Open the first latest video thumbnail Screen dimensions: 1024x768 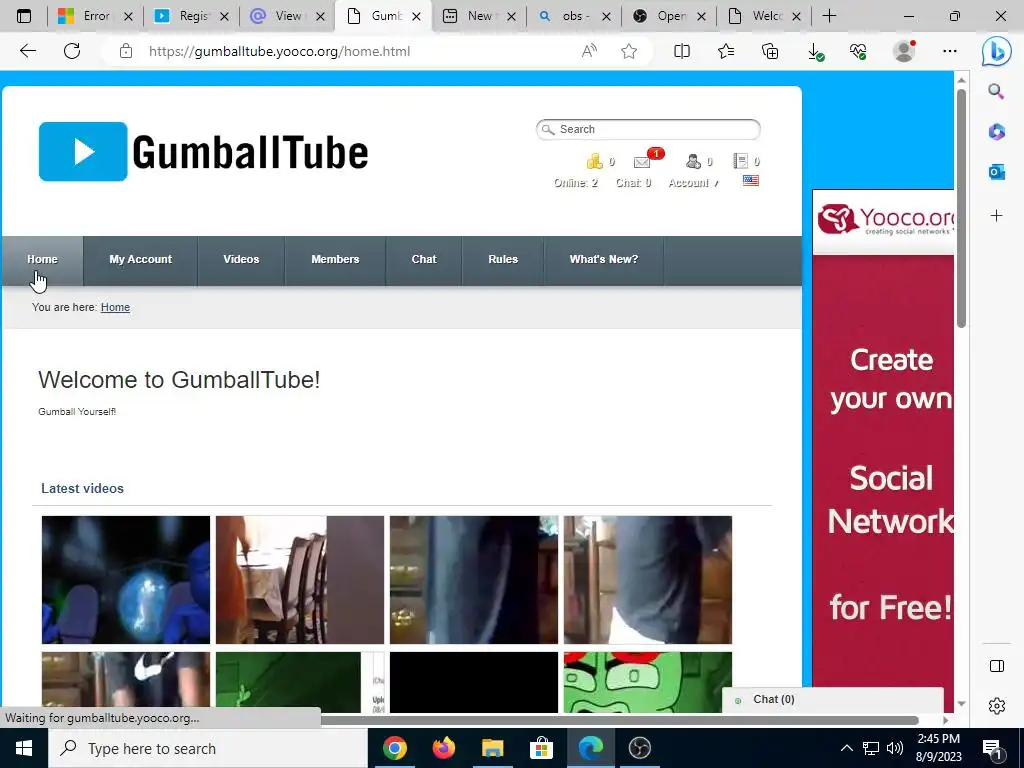tap(126, 580)
